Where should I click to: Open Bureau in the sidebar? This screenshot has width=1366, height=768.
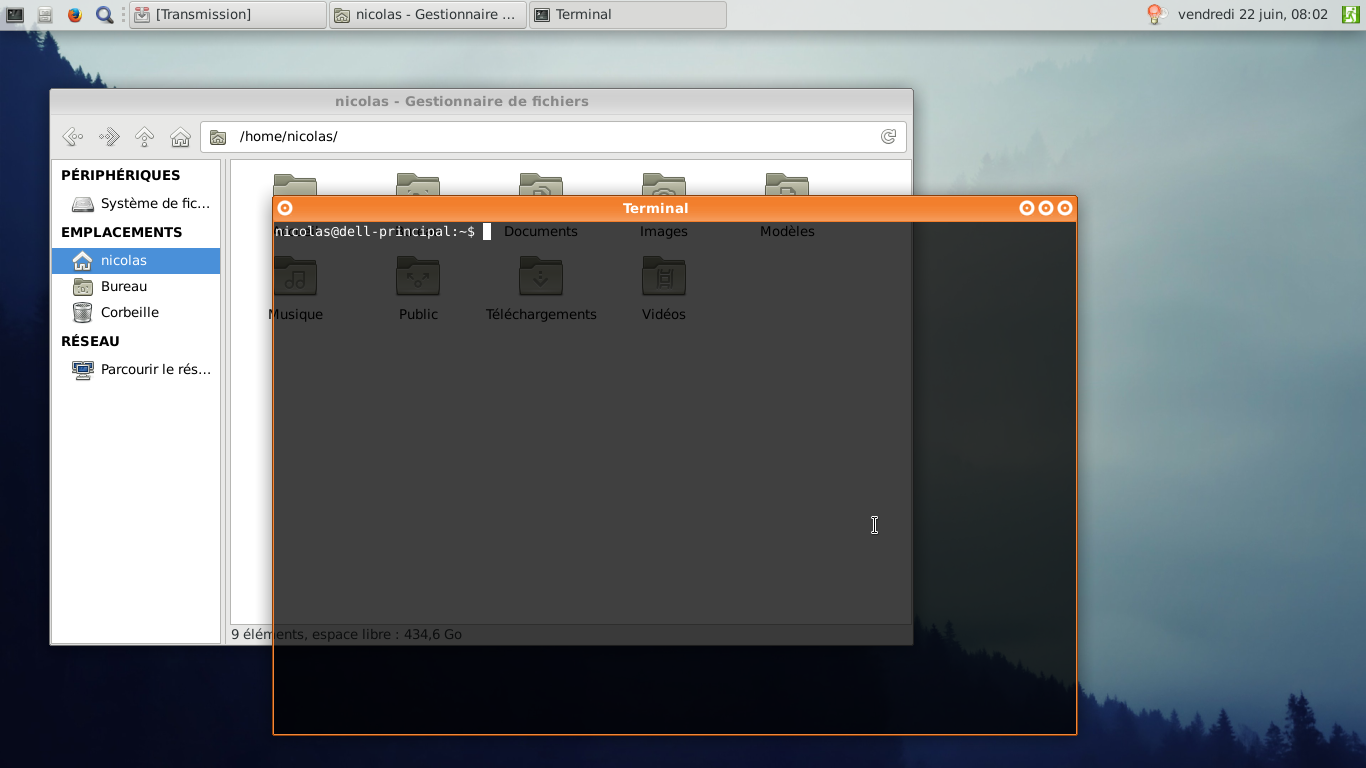pos(136,286)
